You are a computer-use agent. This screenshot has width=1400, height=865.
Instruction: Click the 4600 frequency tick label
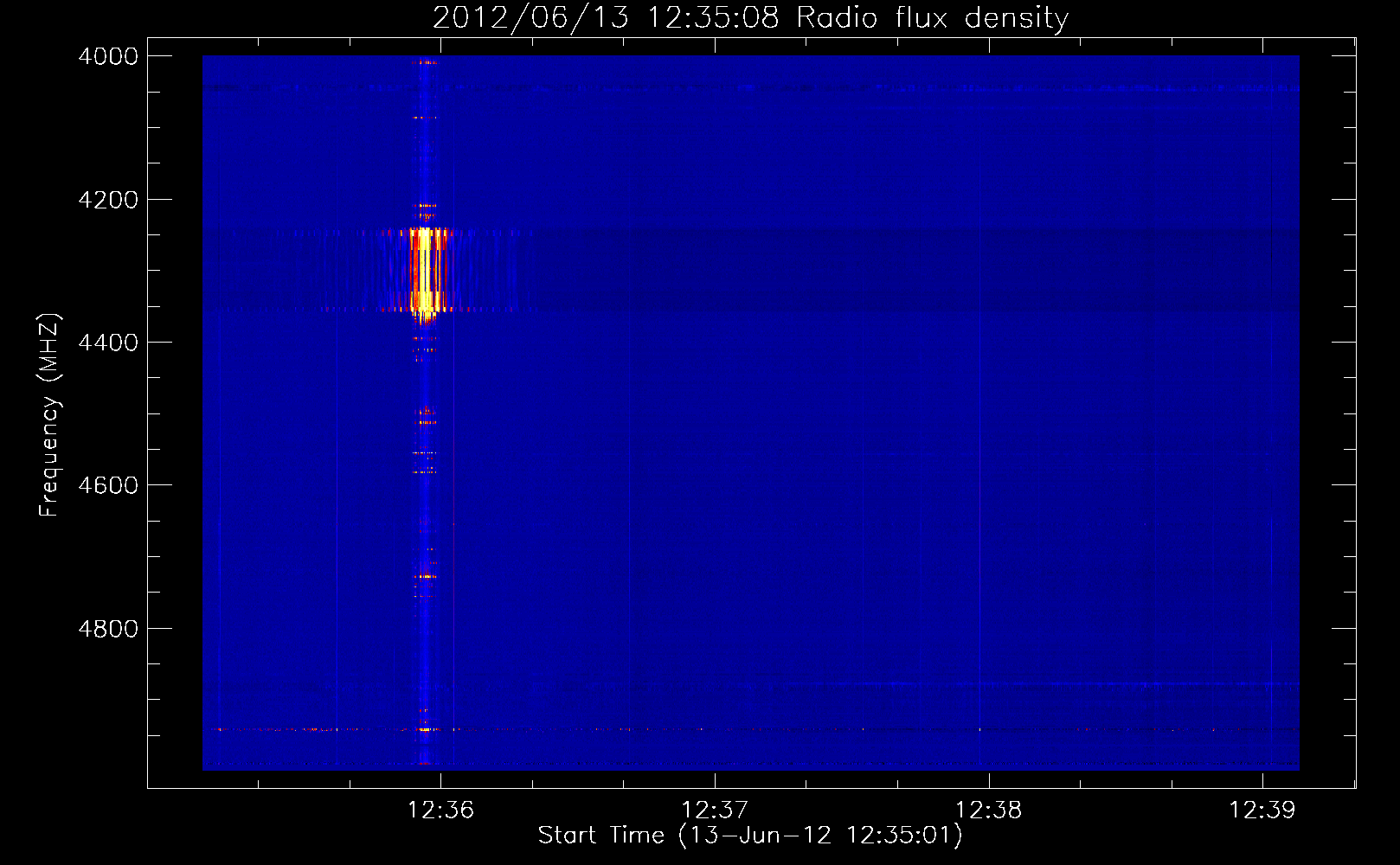tap(108, 485)
